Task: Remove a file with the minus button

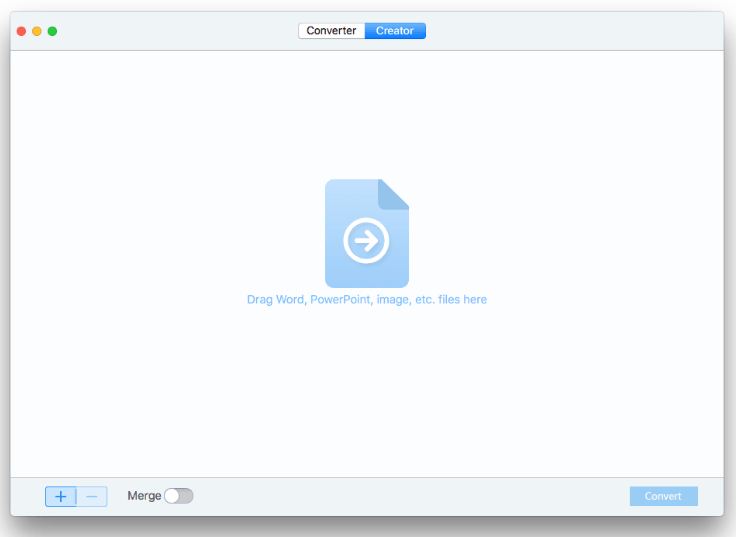Action: point(92,496)
